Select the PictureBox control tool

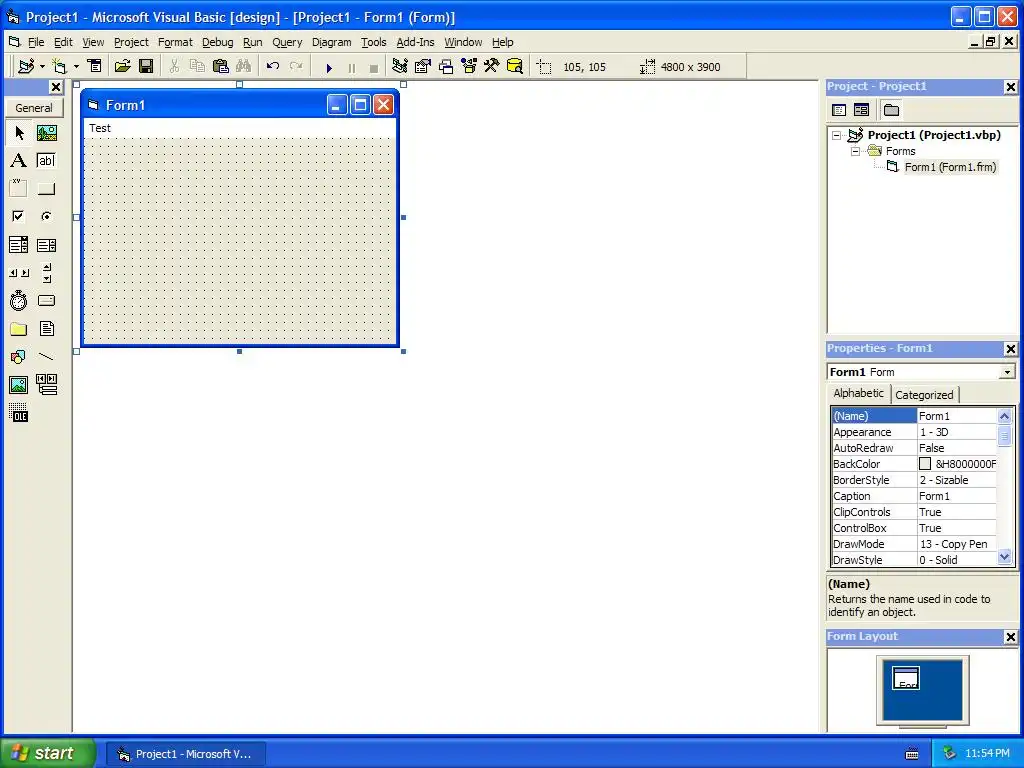point(46,133)
